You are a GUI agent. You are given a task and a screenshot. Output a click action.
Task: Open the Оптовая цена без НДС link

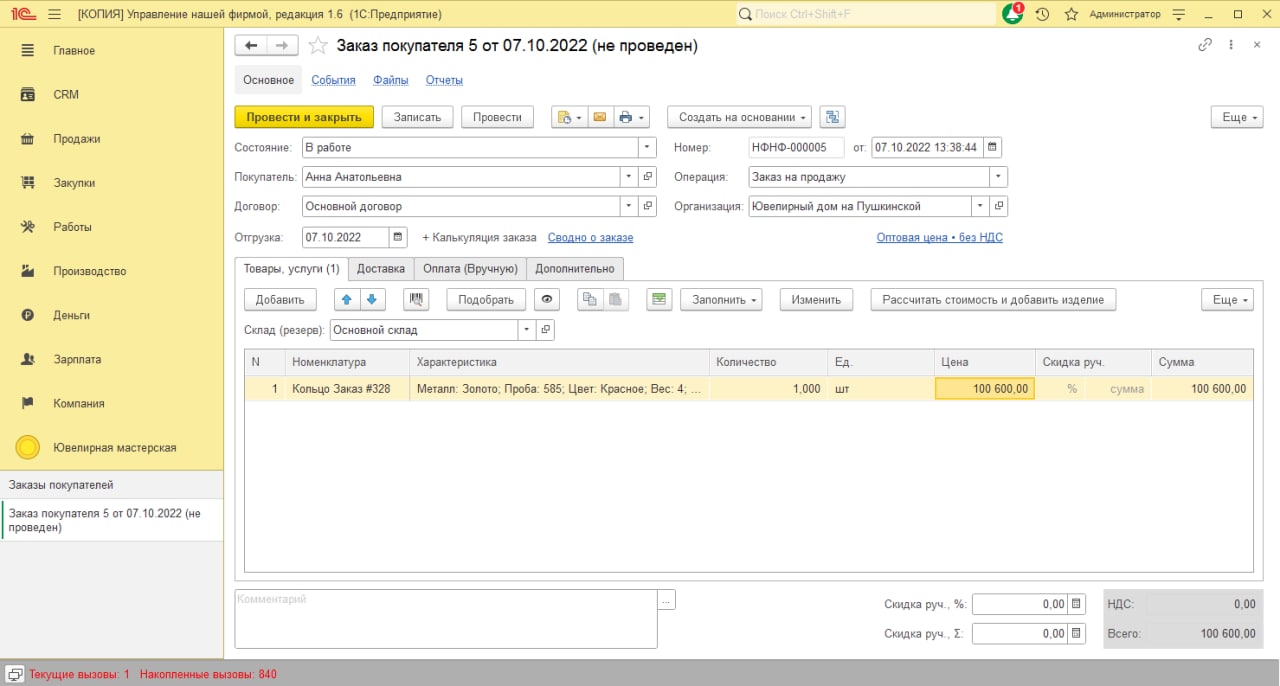[939, 237]
